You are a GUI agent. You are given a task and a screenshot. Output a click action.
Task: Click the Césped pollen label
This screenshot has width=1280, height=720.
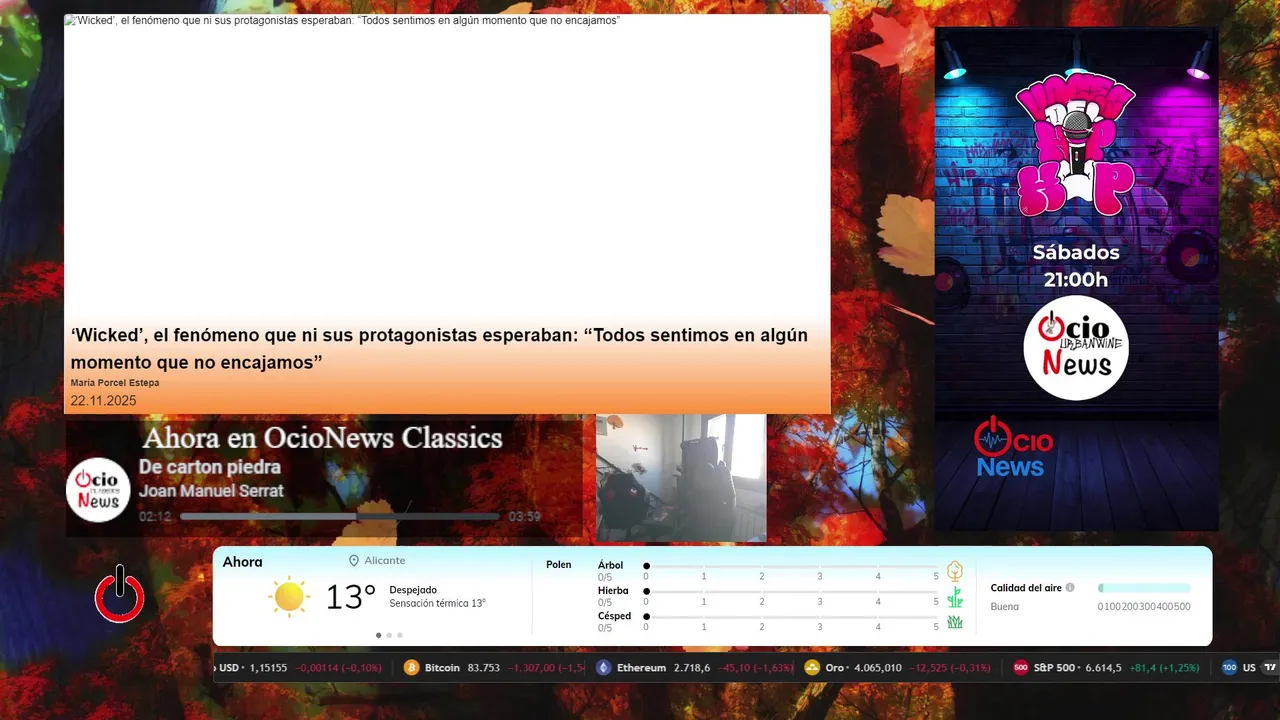(x=614, y=616)
